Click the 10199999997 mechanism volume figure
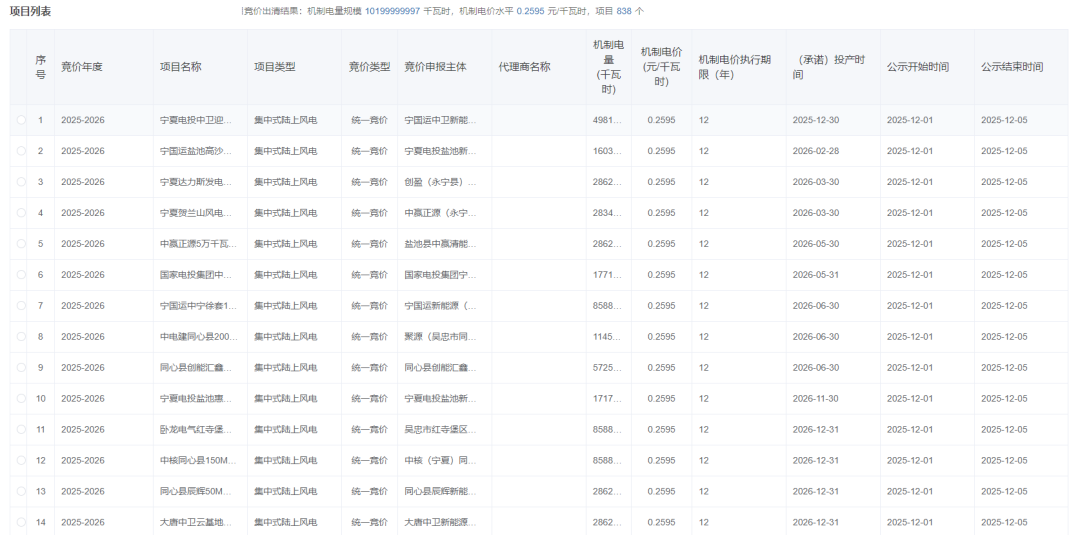The image size is (1080, 535). [392, 10]
